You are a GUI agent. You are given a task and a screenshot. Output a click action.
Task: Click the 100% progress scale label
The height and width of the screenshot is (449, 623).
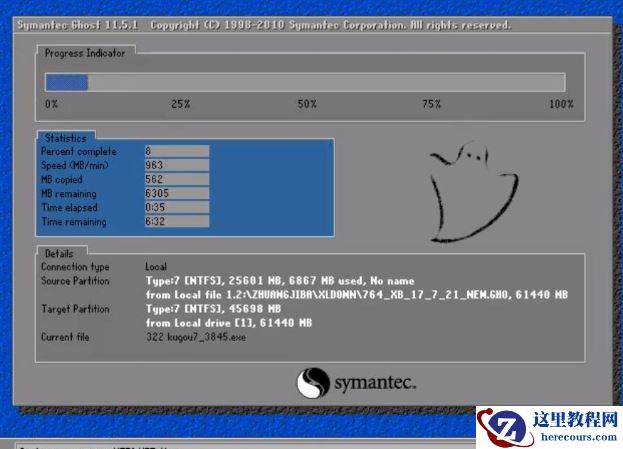[561, 104]
